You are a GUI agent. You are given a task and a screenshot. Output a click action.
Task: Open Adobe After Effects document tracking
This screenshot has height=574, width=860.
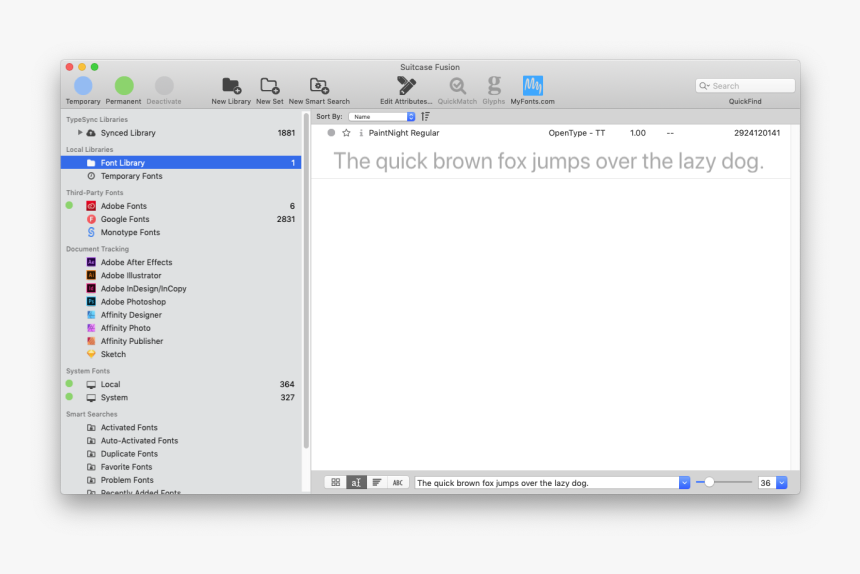pos(136,262)
